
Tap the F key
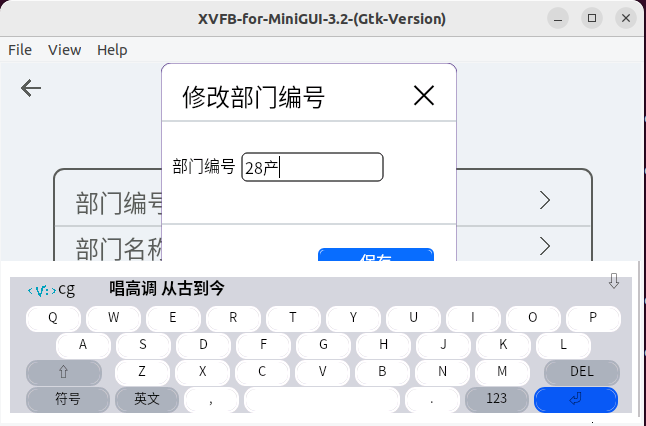[x=263, y=345]
